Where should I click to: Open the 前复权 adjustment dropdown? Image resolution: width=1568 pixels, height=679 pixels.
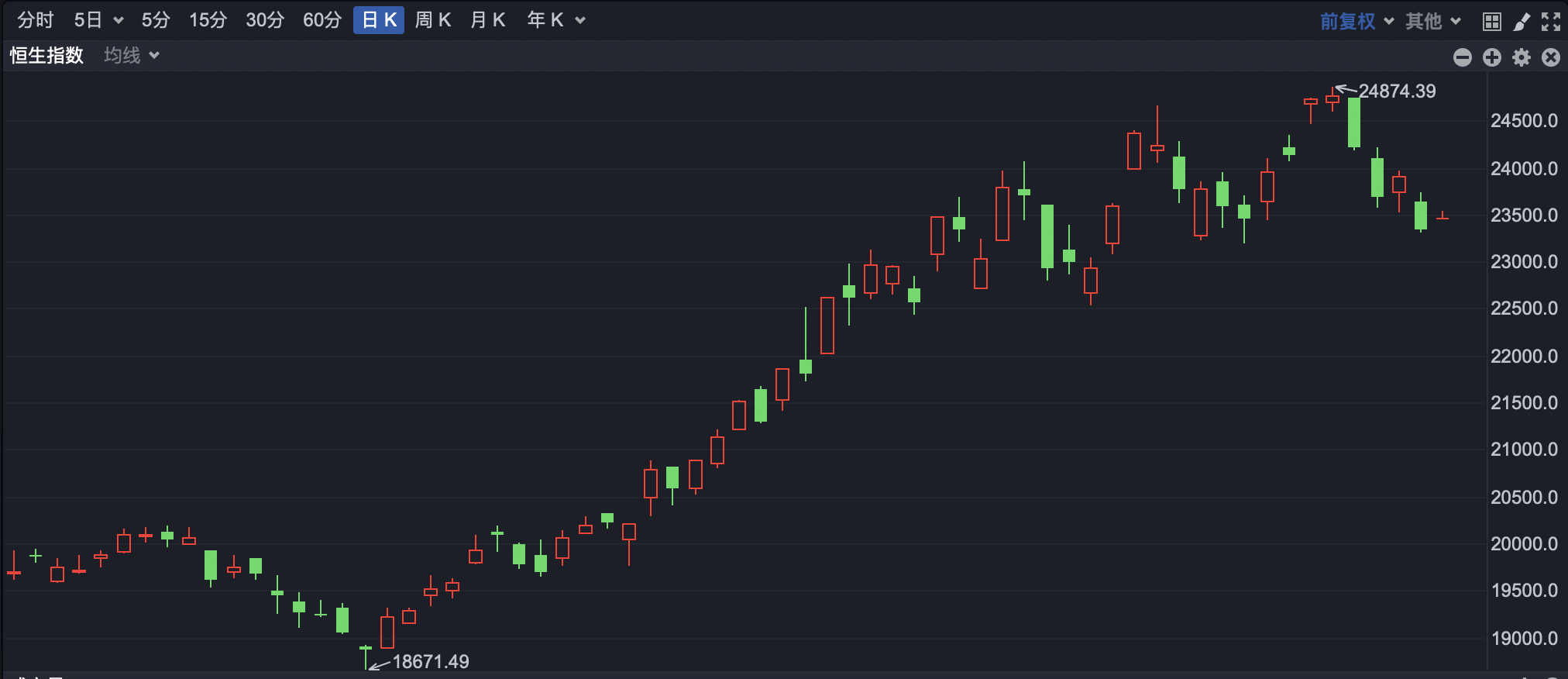1357,21
